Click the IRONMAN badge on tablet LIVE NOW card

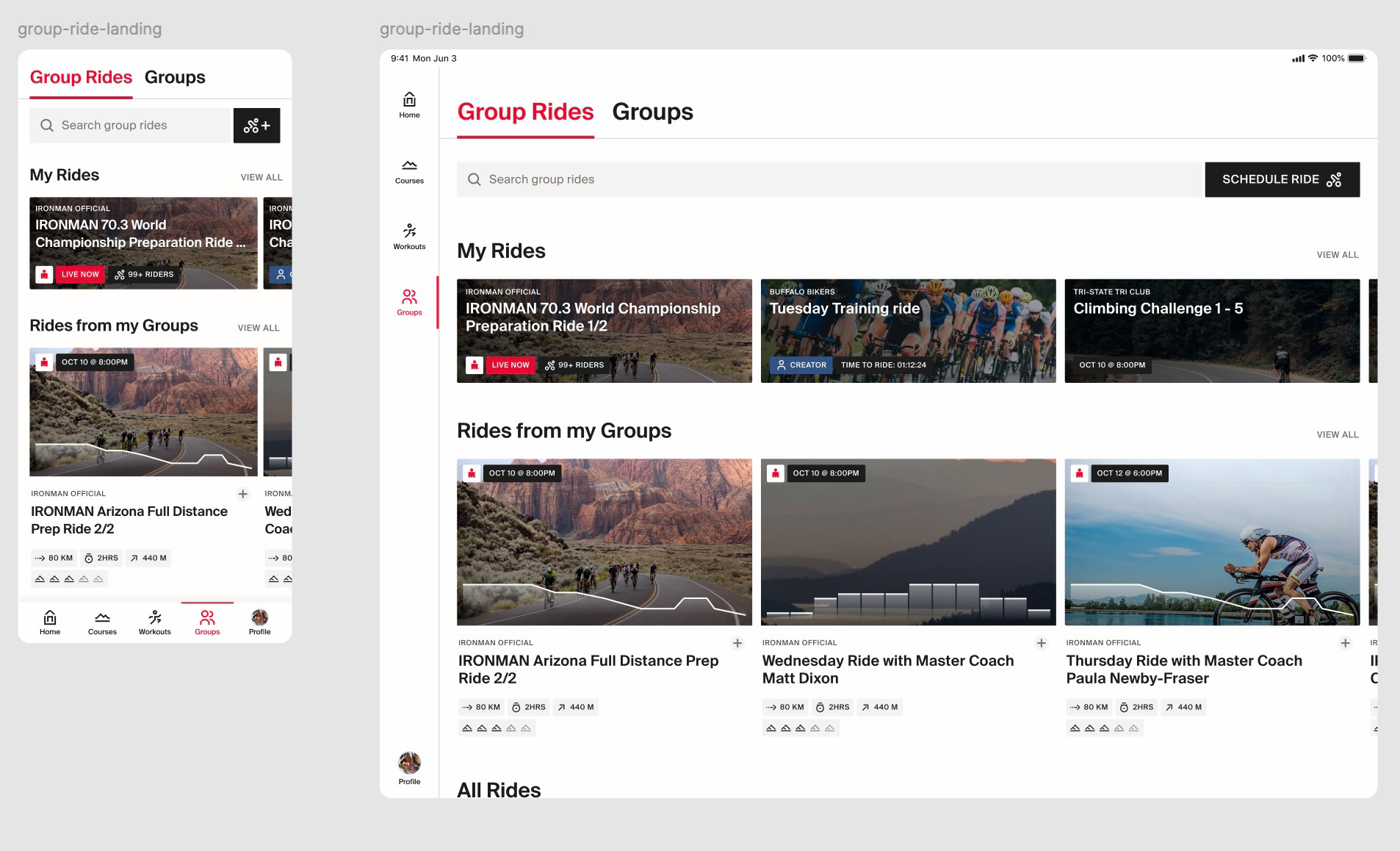point(475,365)
